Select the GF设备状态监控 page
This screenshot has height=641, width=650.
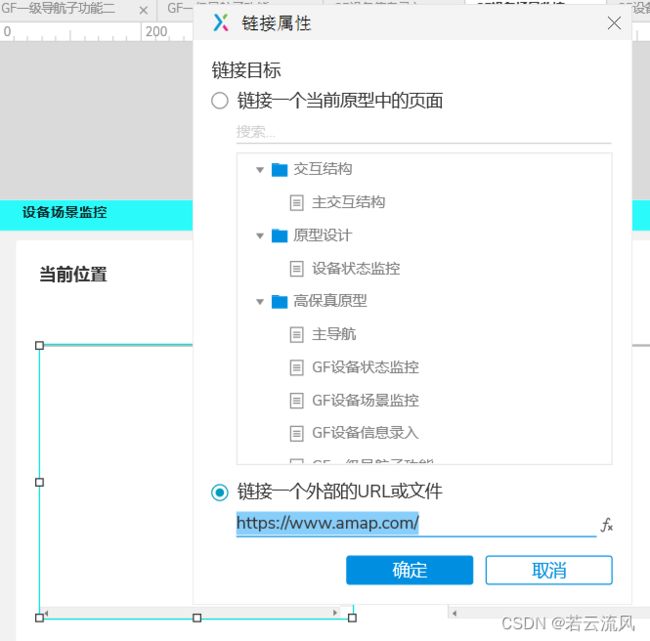(x=365, y=367)
